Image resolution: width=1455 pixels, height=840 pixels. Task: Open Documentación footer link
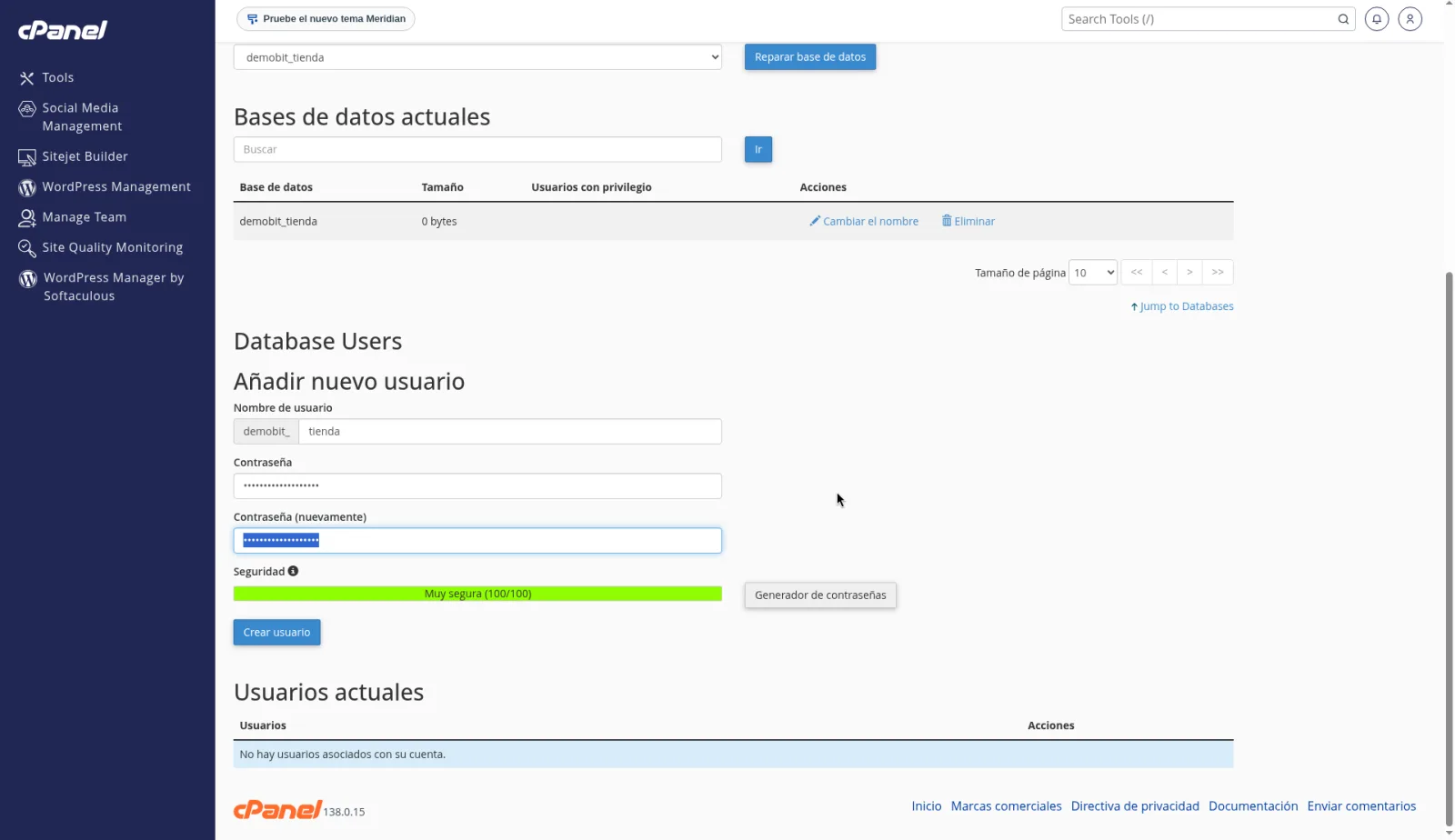(1253, 806)
